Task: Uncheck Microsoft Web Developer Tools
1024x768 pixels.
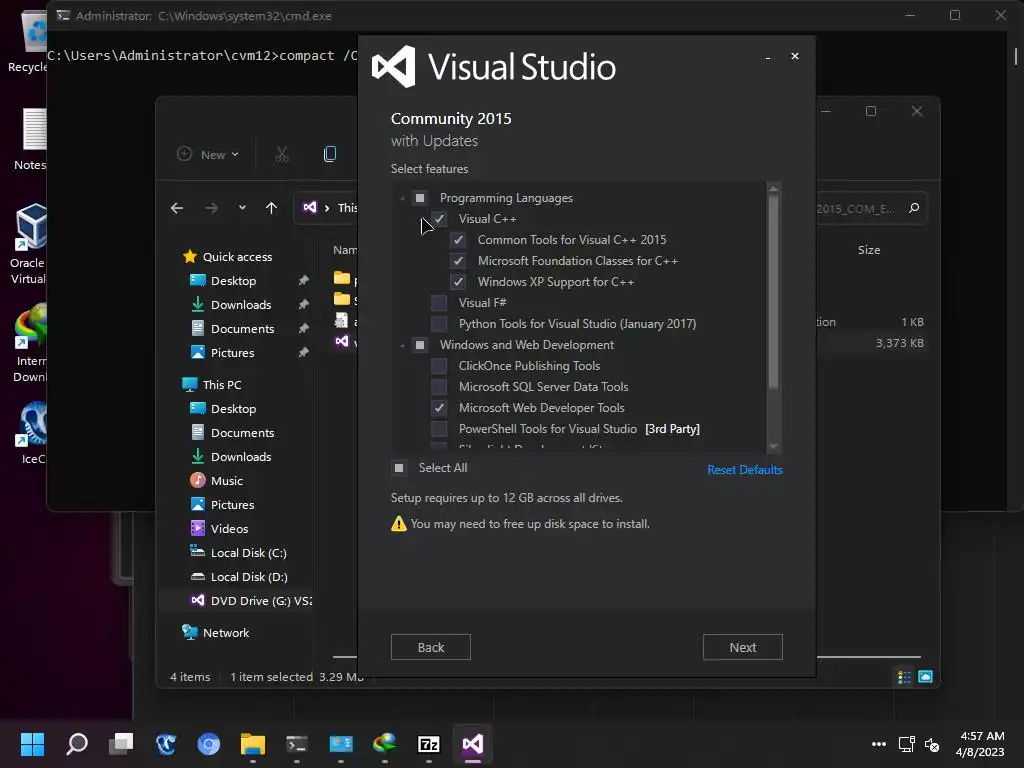Action: (x=440, y=408)
